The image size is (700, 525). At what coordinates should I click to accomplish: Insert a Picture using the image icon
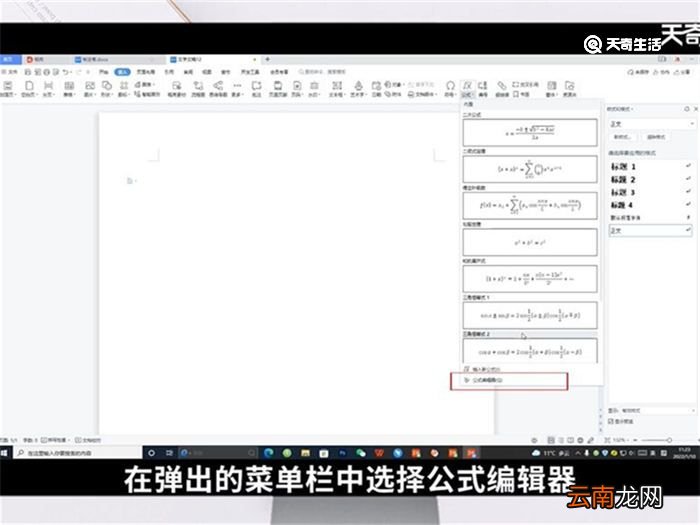click(x=89, y=88)
